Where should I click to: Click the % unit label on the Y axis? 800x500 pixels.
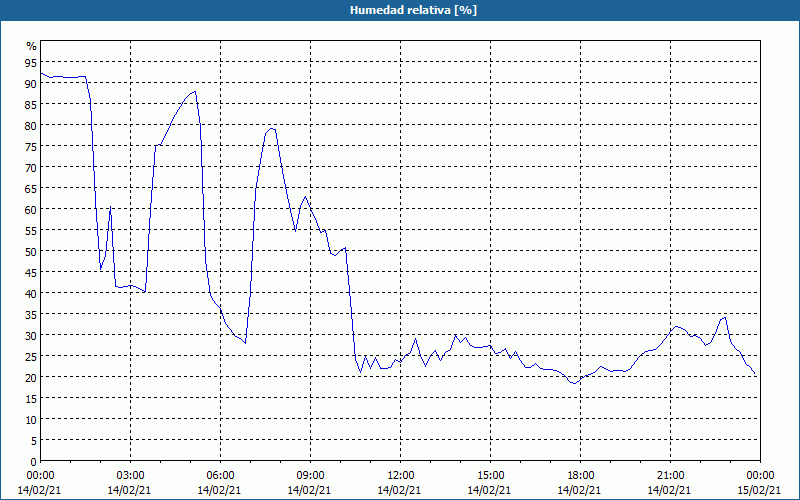[x=32, y=46]
